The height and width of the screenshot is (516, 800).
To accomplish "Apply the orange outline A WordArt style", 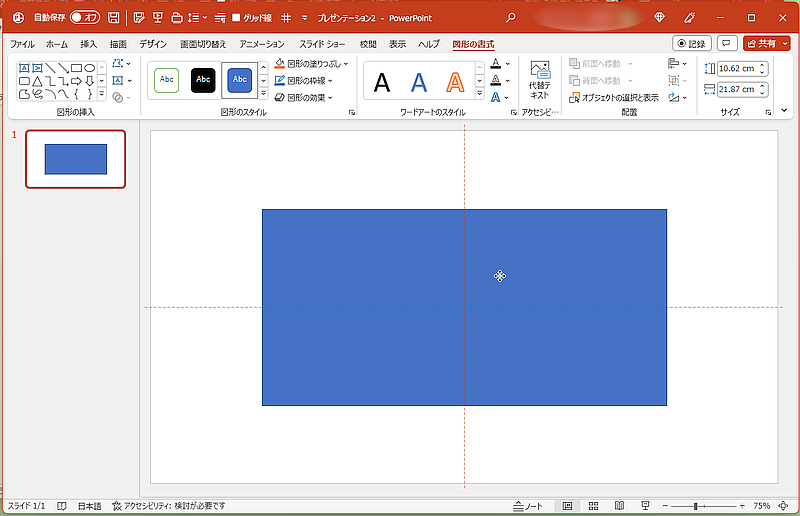I will [455, 82].
